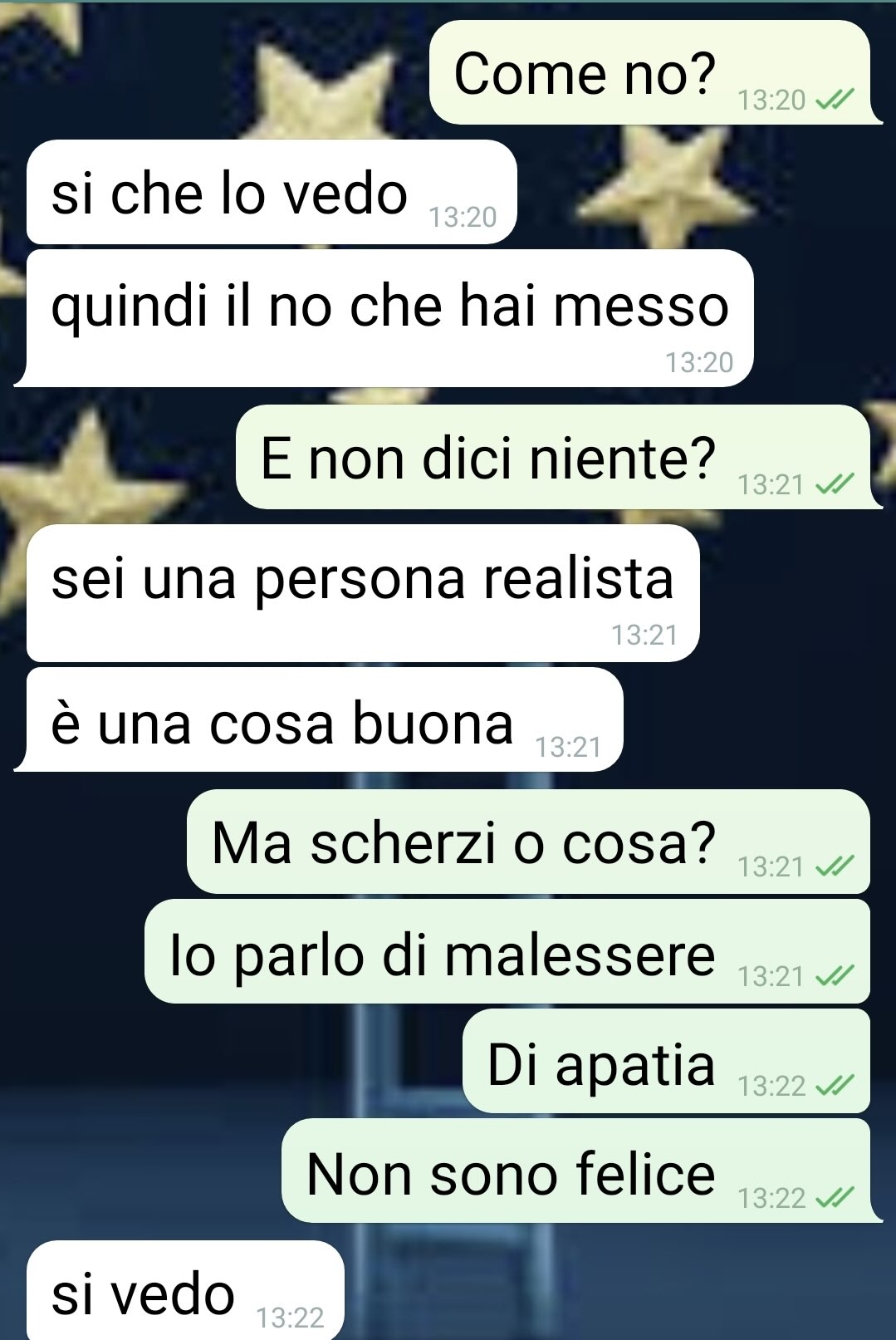
Task: Select the "si che lo vedo" message
Action: point(272,193)
